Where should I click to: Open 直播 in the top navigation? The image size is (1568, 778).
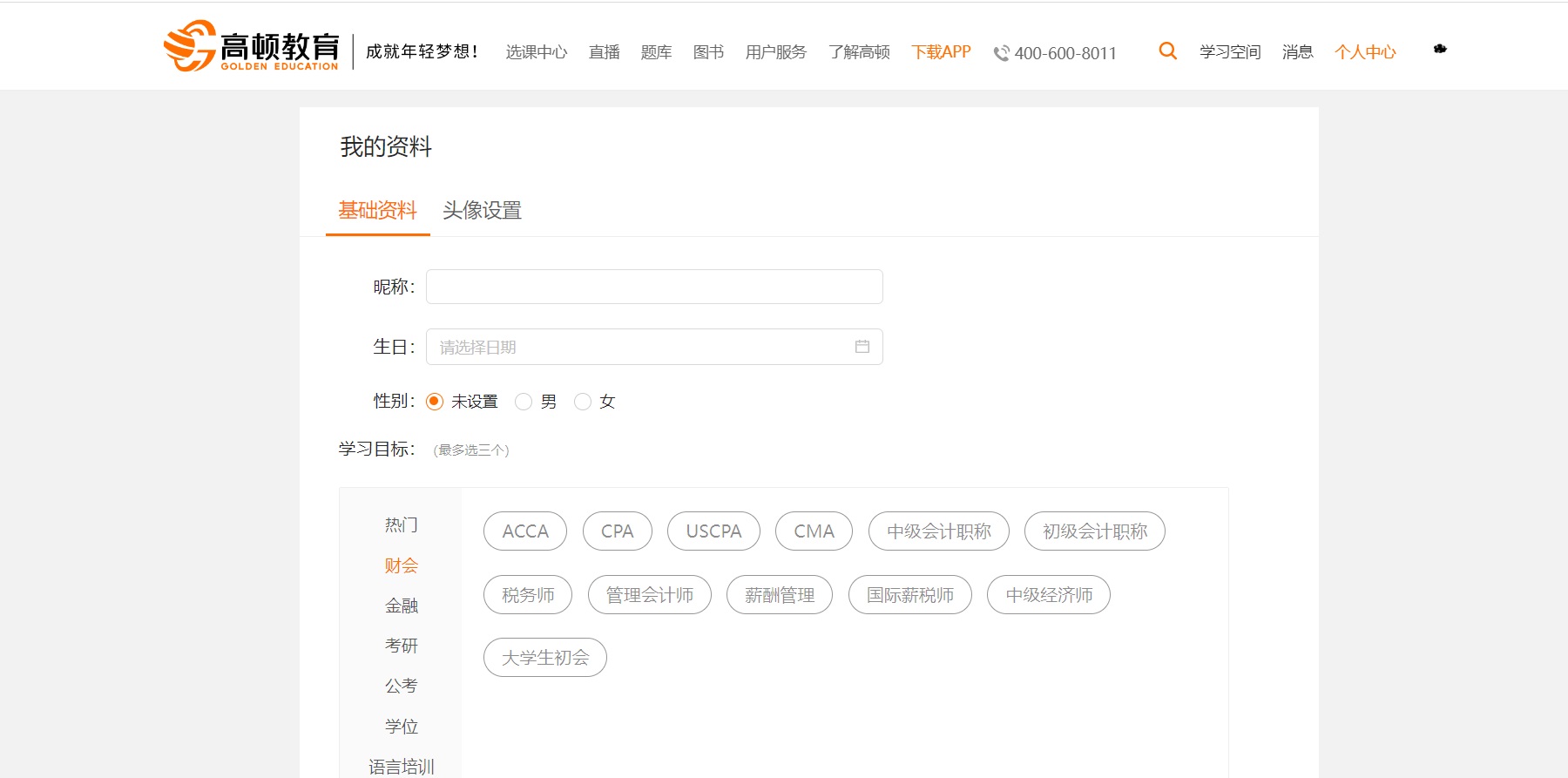(605, 52)
